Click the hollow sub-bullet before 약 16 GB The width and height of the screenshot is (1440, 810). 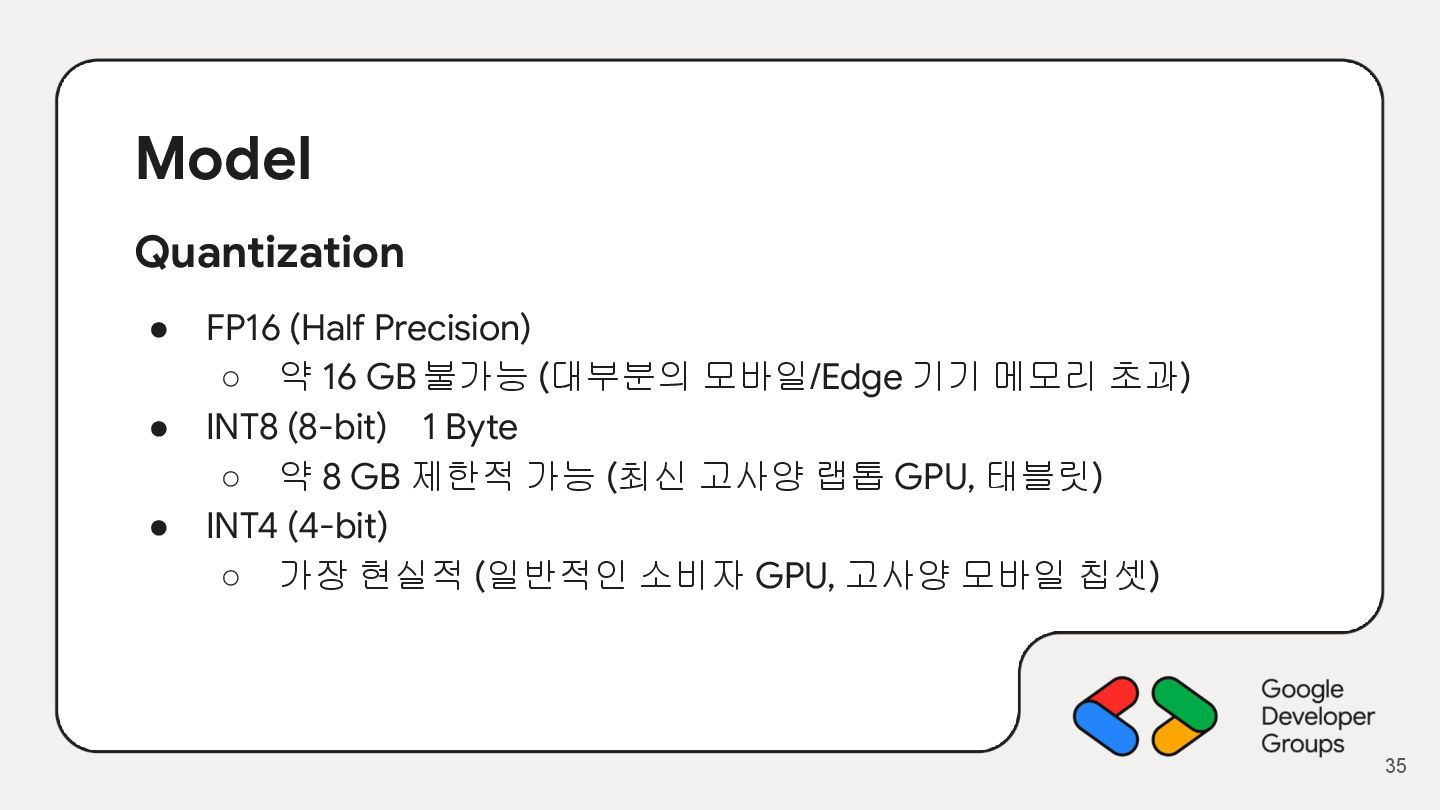[x=230, y=378]
